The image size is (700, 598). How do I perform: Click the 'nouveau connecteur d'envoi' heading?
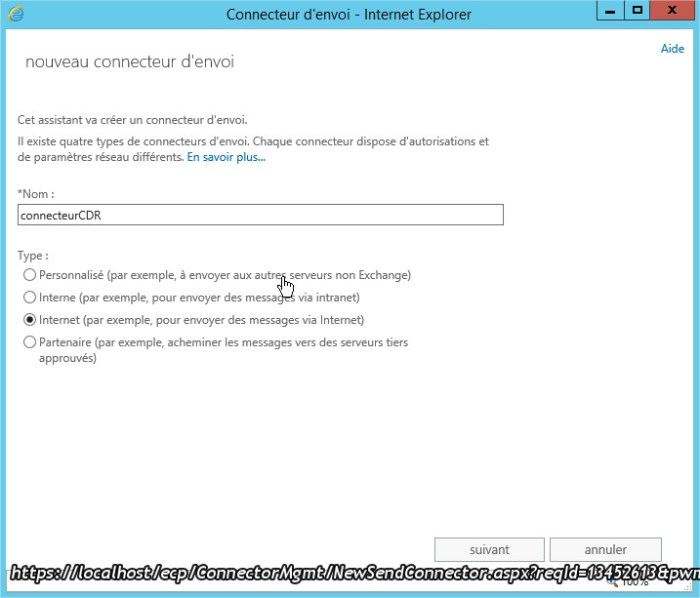129,62
